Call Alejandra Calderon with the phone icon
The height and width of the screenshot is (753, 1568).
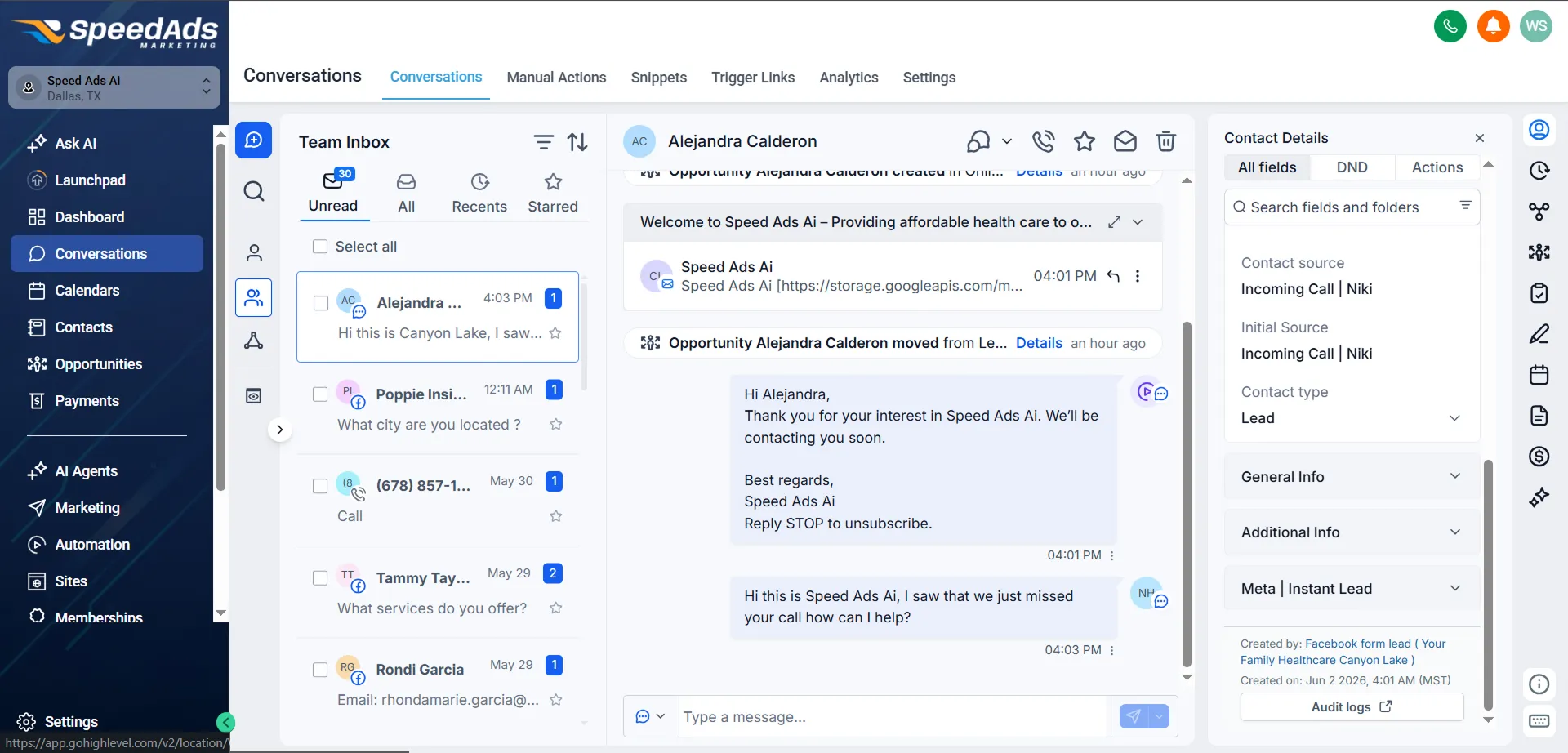click(x=1043, y=141)
